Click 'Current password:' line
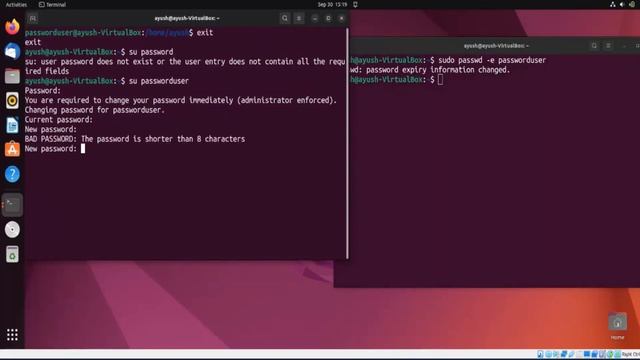Screen dimensions: 640x360 pyautogui.click(x=59, y=120)
